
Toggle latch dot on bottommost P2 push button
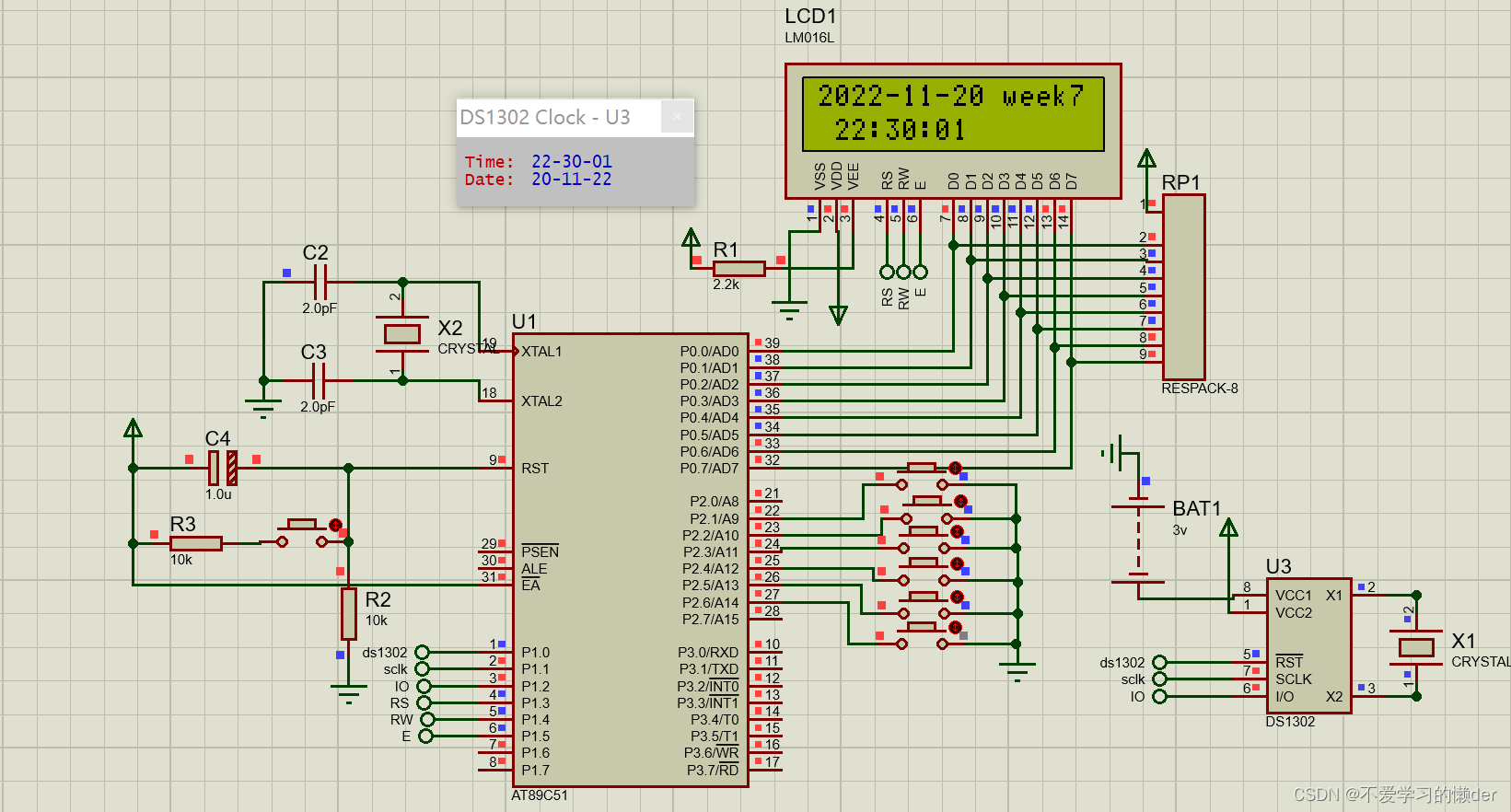956,627
